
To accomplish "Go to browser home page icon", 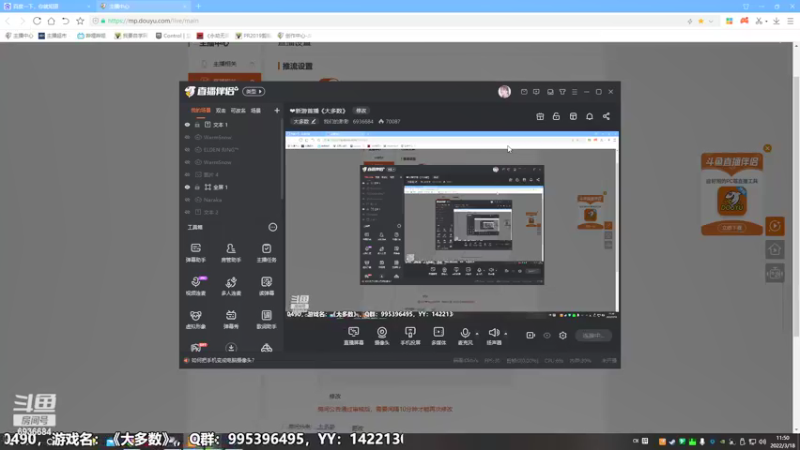I will click(x=51, y=21).
